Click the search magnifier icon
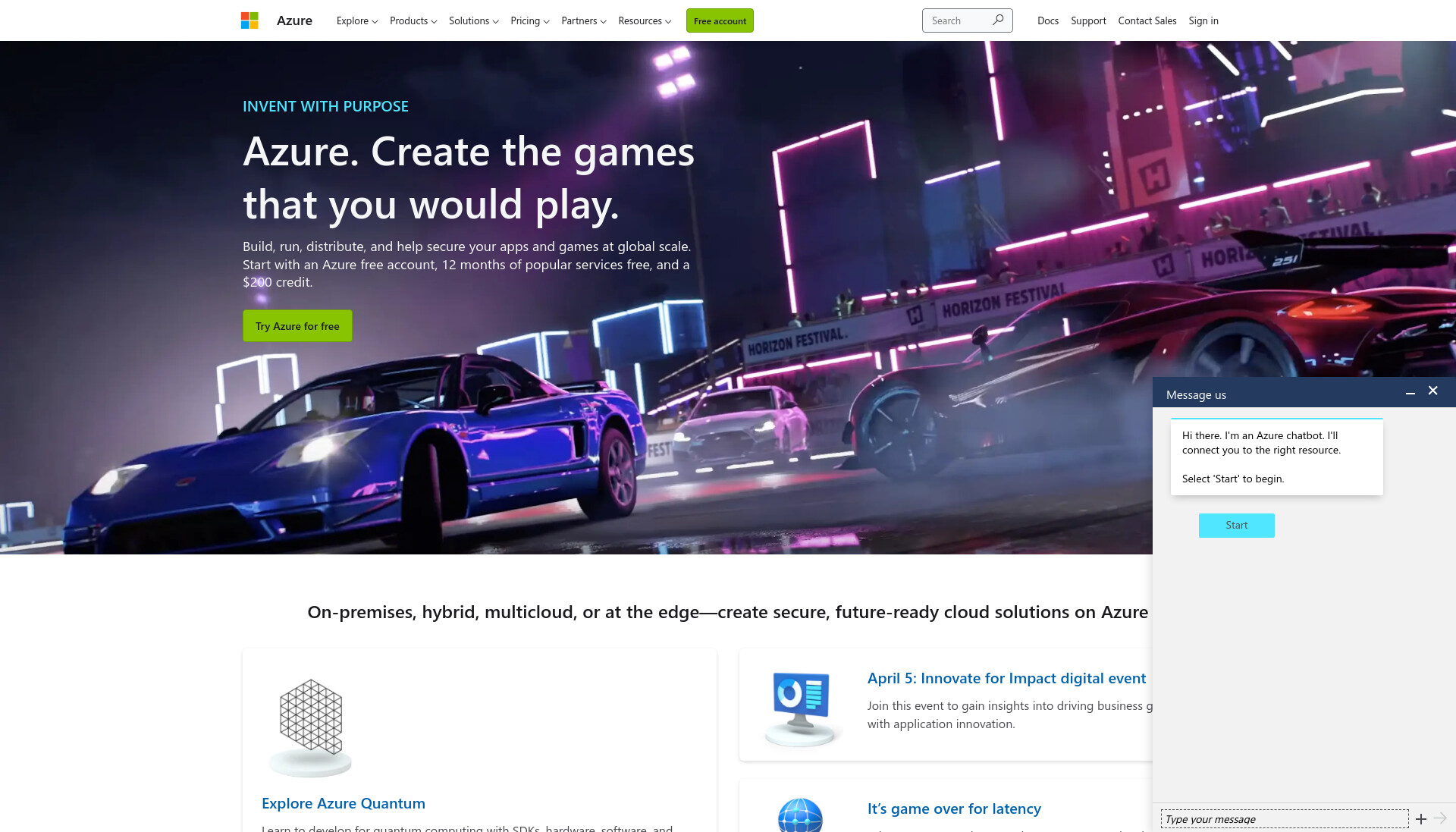The height and width of the screenshot is (832, 1456). point(998,20)
